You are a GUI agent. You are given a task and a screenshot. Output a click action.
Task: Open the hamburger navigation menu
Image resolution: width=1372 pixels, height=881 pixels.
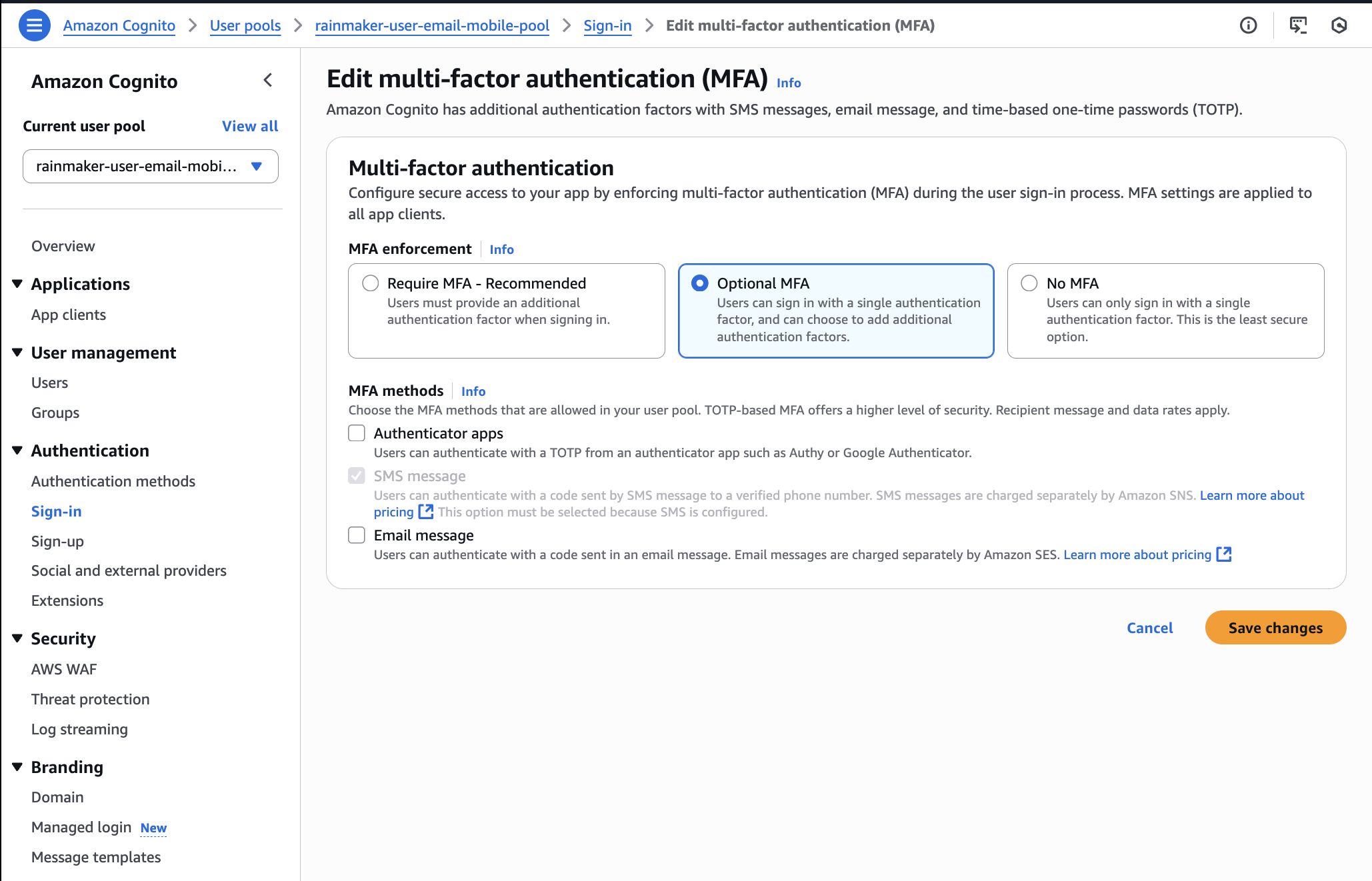pos(34,25)
